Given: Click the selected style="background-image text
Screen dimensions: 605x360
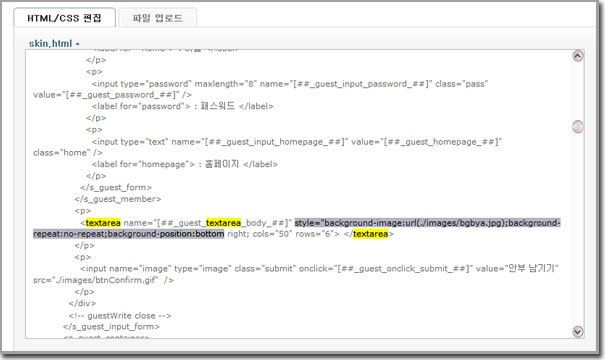Looking at the screenshot, I should 427,223.
